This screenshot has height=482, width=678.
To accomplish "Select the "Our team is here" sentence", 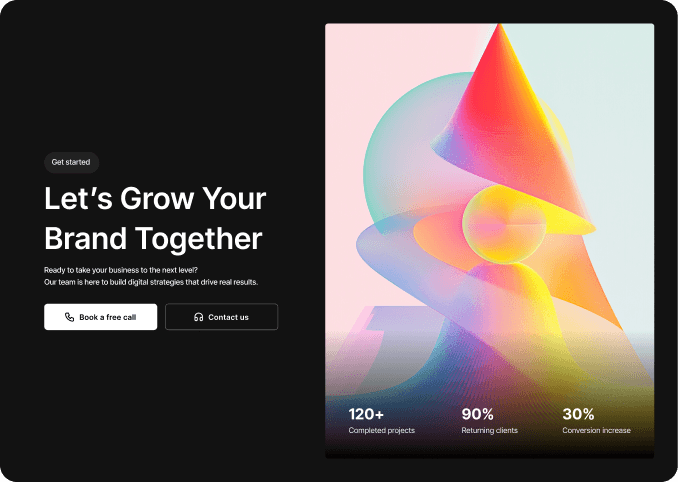I will pos(151,282).
